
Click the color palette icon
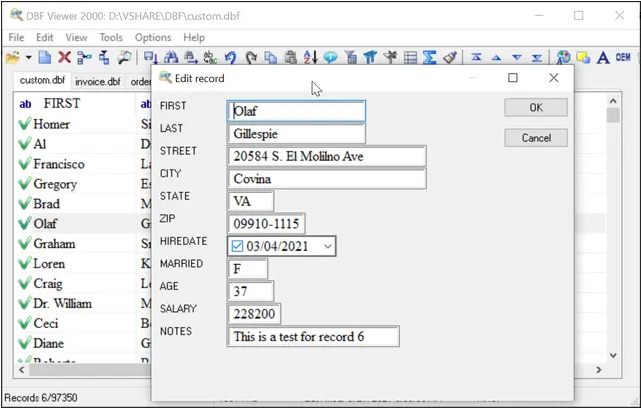[563, 57]
